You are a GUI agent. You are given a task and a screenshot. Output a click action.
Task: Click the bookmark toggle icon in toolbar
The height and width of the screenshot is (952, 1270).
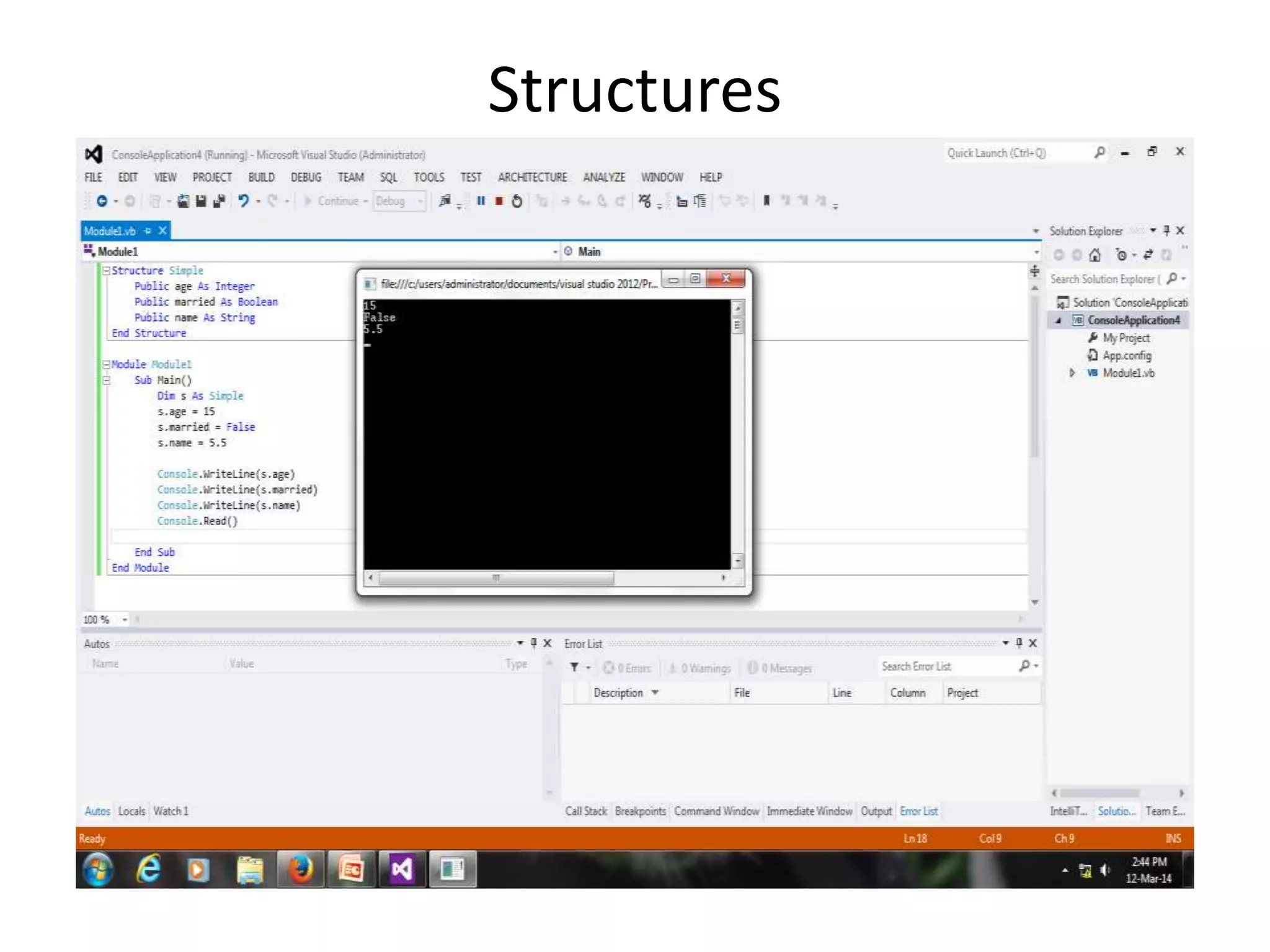[x=766, y=200]
